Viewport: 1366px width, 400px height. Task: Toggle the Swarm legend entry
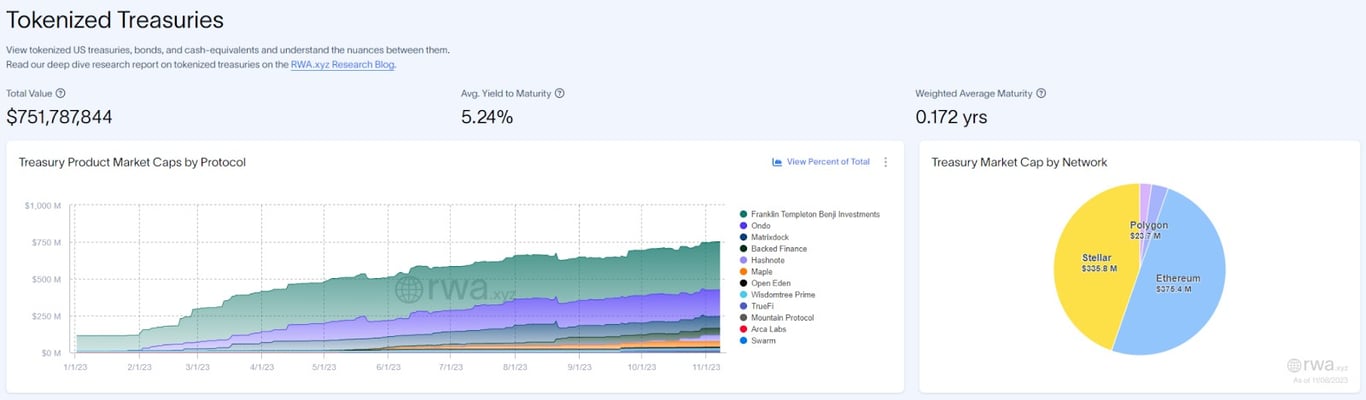pos(757,341)
